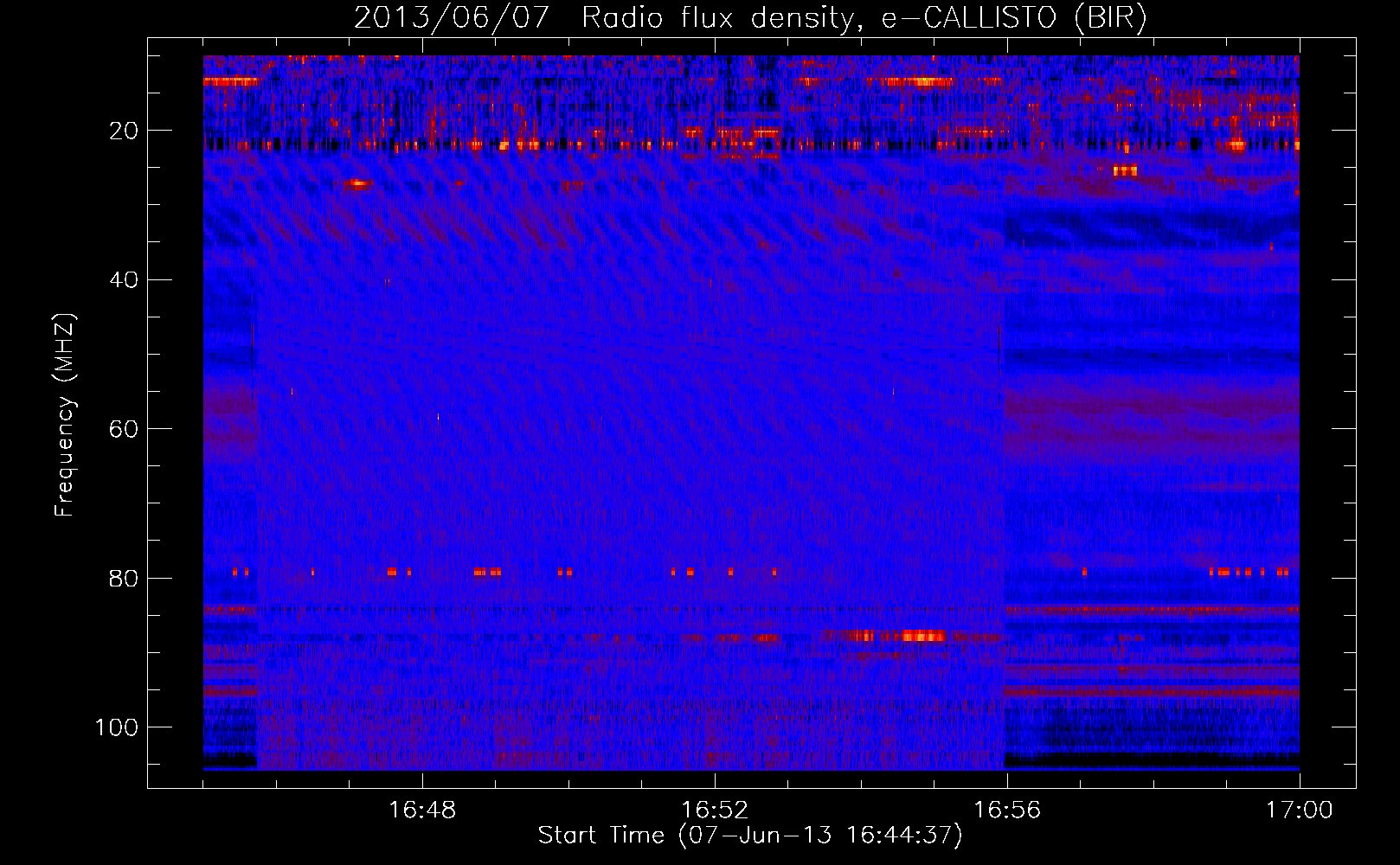
Task: Click the '16:52' time tick label
Action: [x=715, y=811]
